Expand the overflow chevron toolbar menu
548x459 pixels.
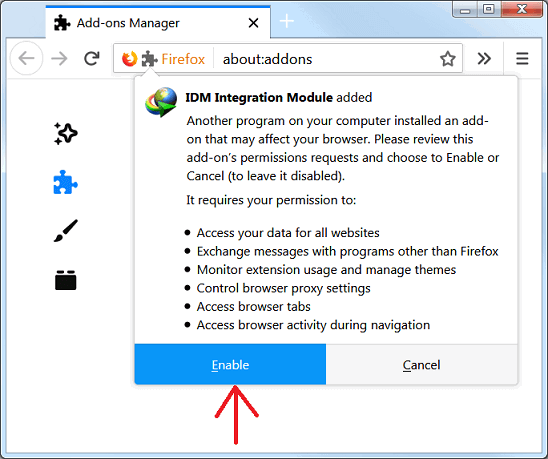pos(484,58)
